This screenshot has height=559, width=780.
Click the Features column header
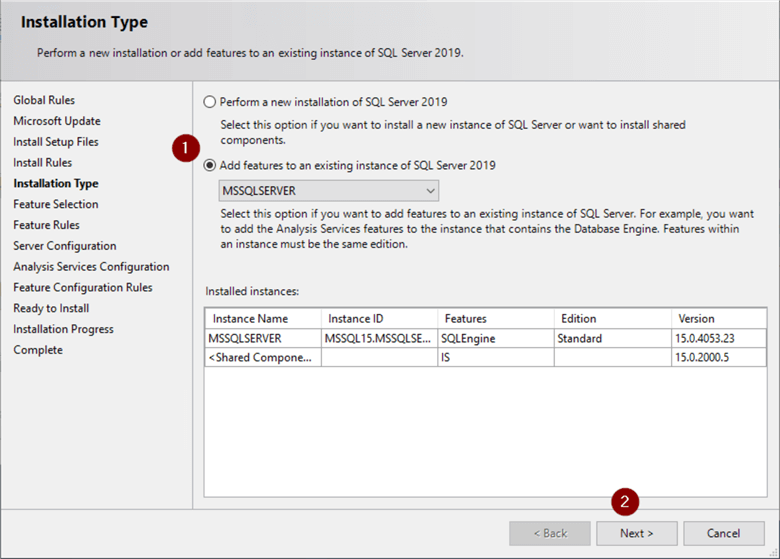[x=494, y=319]
